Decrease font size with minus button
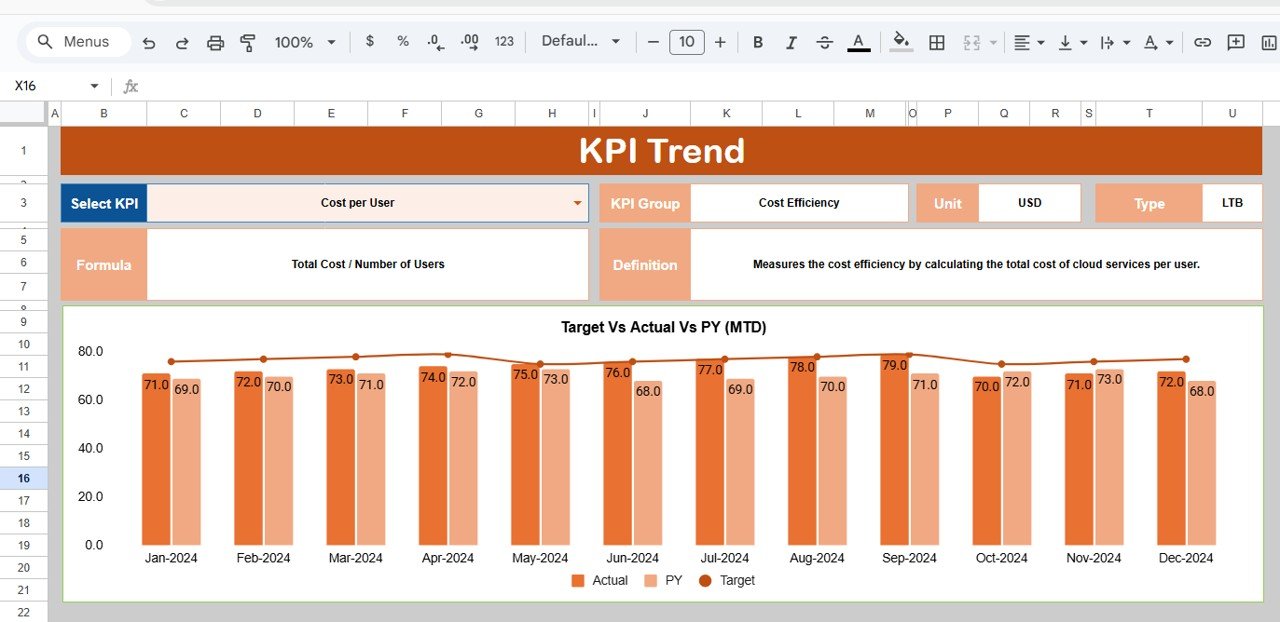This screenshot has height=622, width=1280. tap(653, 42)
